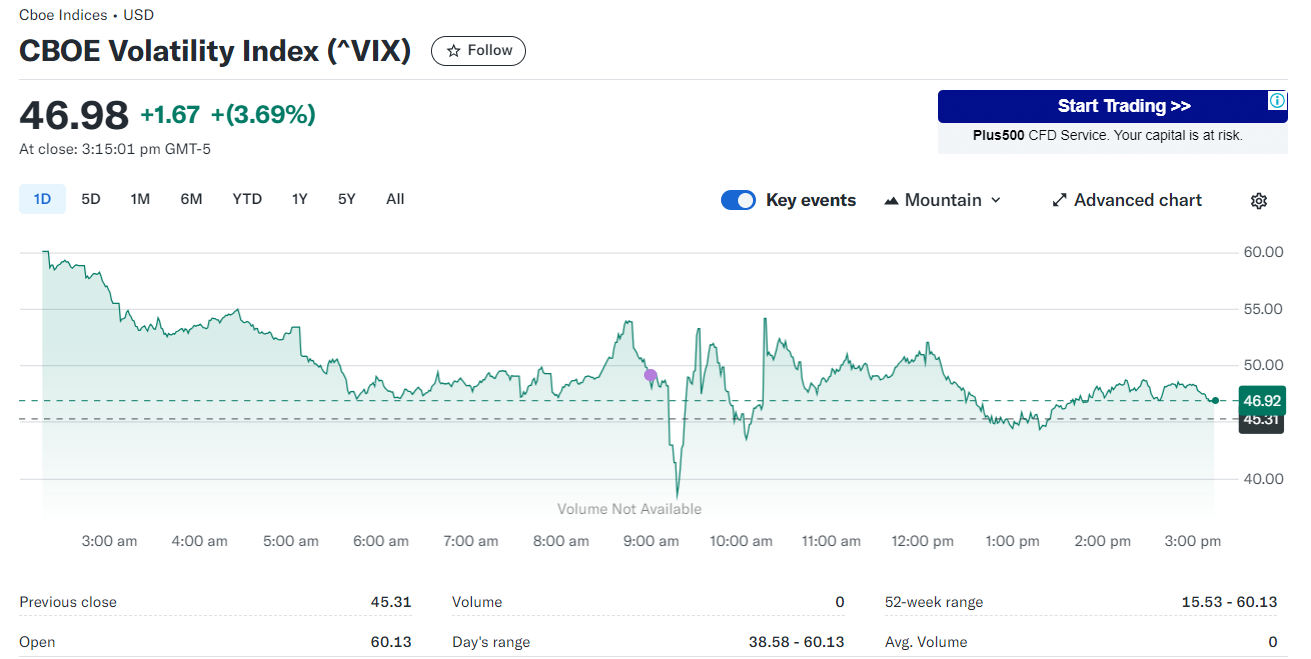Click the +1.67 price change value
The image size is (1311, 659).
pos(170,115)
